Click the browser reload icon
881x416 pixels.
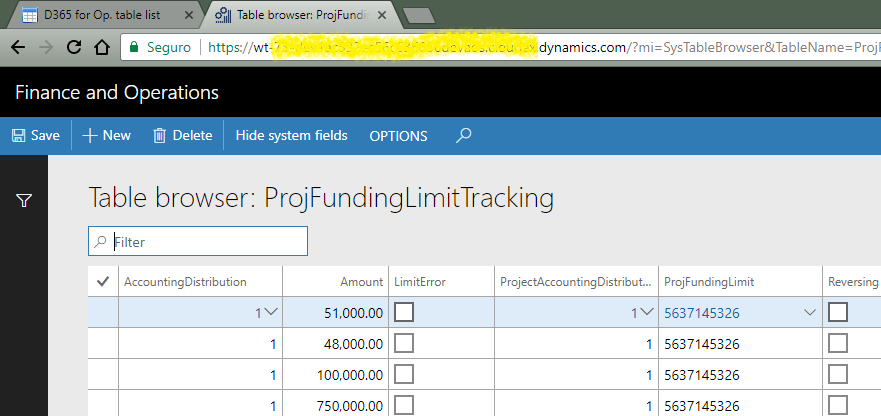pos(73,47)
